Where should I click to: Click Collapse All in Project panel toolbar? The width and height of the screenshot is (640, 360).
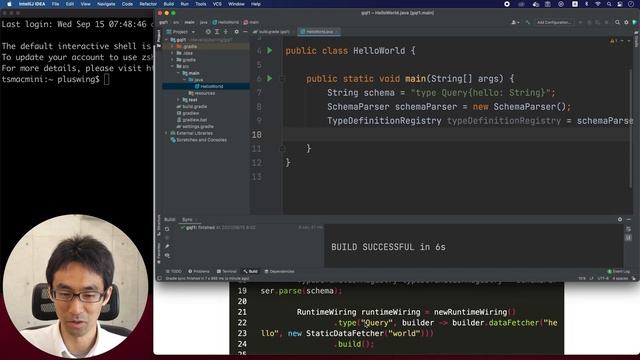[x=225, y=31]
